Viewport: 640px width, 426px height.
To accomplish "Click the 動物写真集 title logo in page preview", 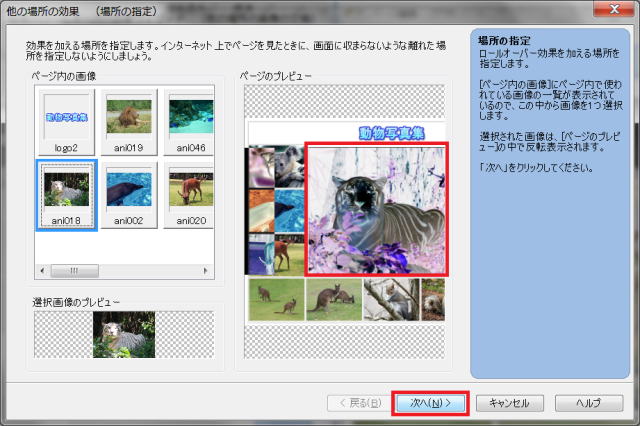I will [392, 133].
